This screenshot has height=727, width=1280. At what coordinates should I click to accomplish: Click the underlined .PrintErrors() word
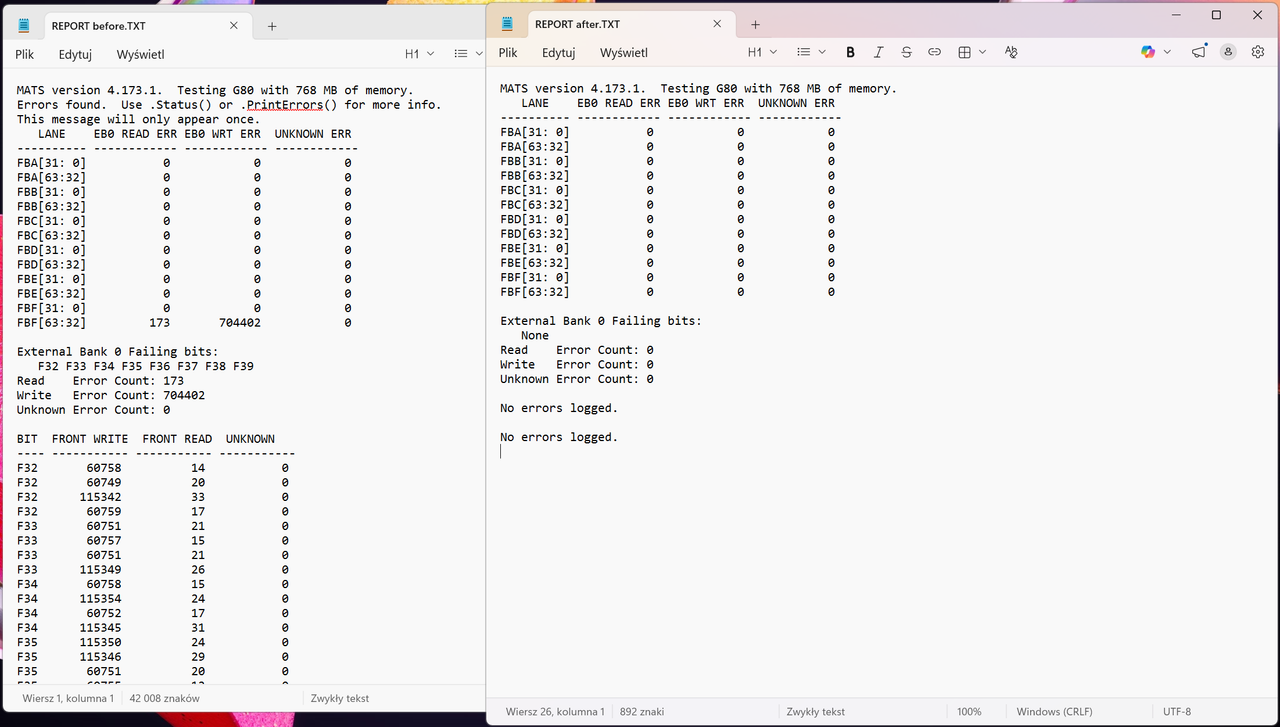(x=285, y=104)
